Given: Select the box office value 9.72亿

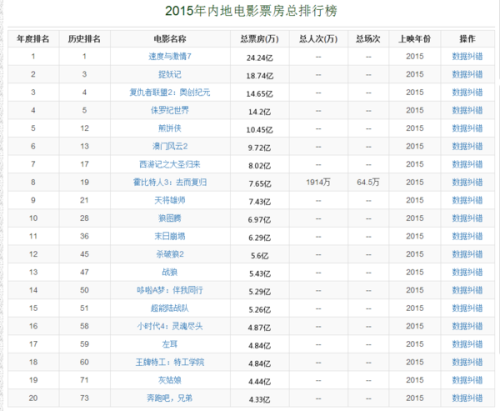Looking at the screenshot, I should (260, 148).
